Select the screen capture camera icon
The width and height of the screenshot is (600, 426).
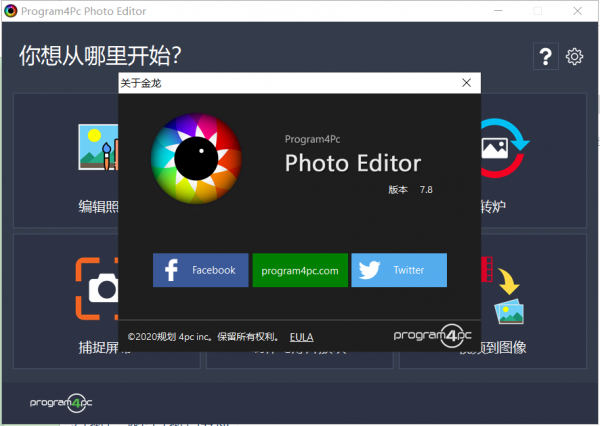coord(97,289)
